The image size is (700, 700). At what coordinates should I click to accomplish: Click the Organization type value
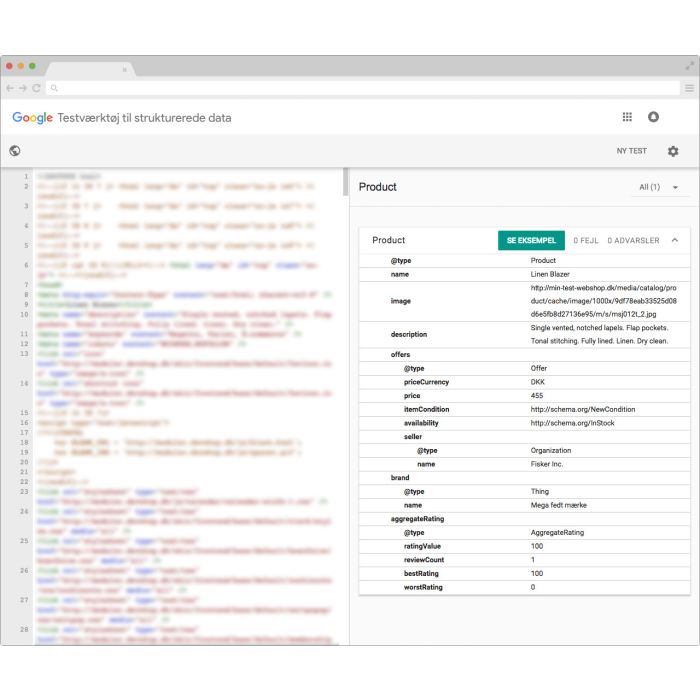click(x=551, y=450)
